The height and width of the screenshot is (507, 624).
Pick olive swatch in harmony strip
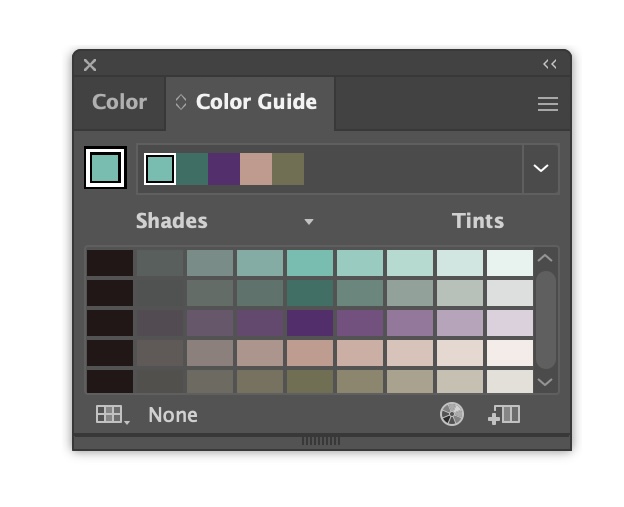coord(288,169)
